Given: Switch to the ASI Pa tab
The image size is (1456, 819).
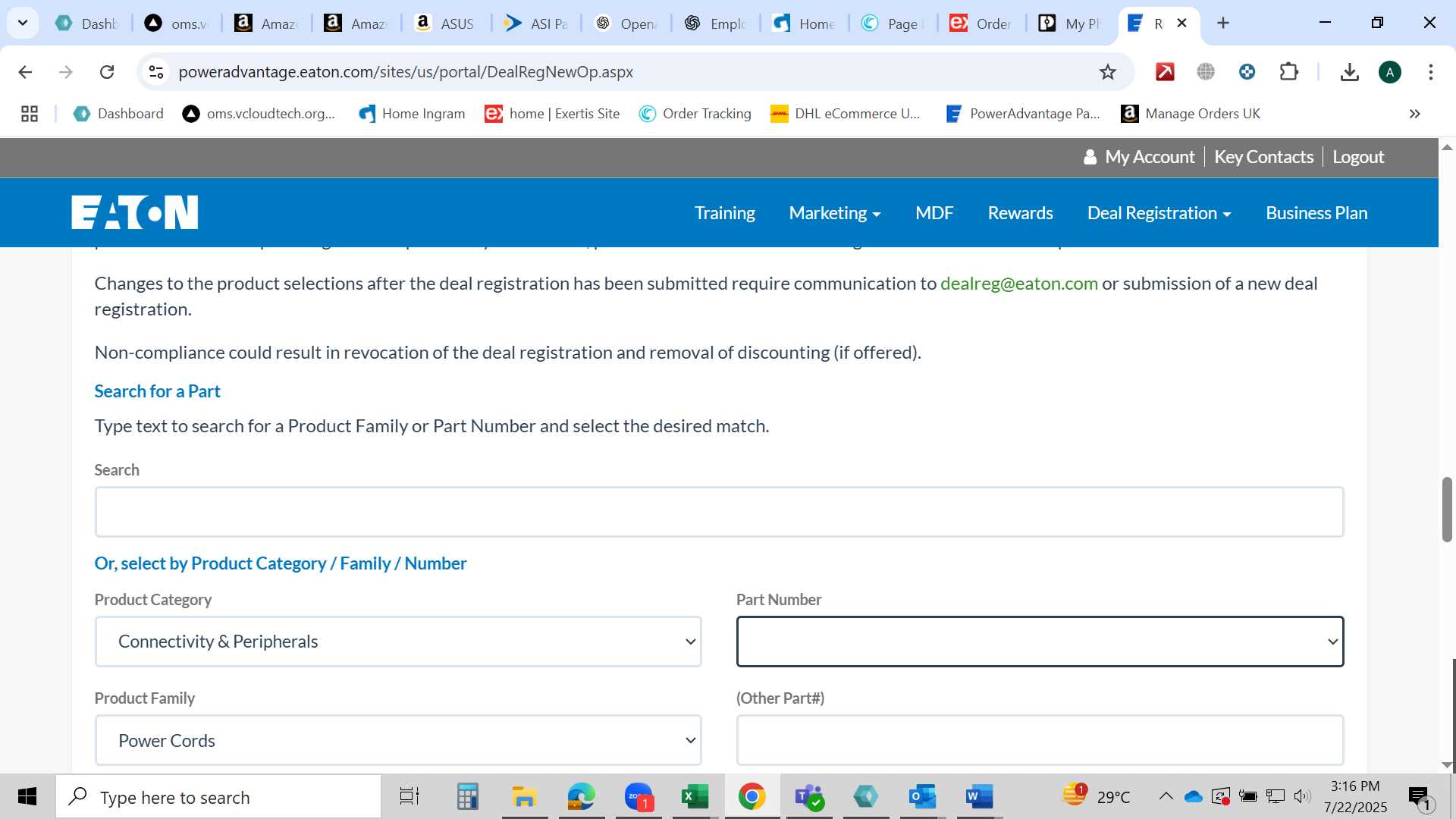Looking at the screenshot, I should click(x=535, y=24).
